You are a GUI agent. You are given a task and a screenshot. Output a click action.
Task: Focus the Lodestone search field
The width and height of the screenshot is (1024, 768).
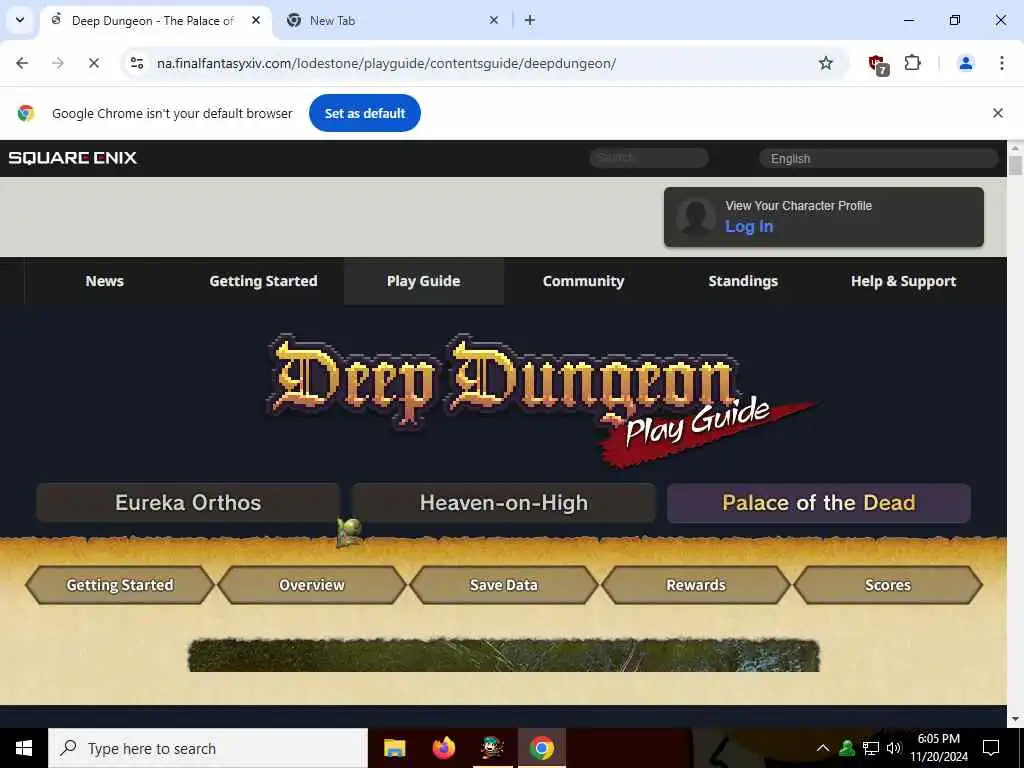(x=648, y=158)
